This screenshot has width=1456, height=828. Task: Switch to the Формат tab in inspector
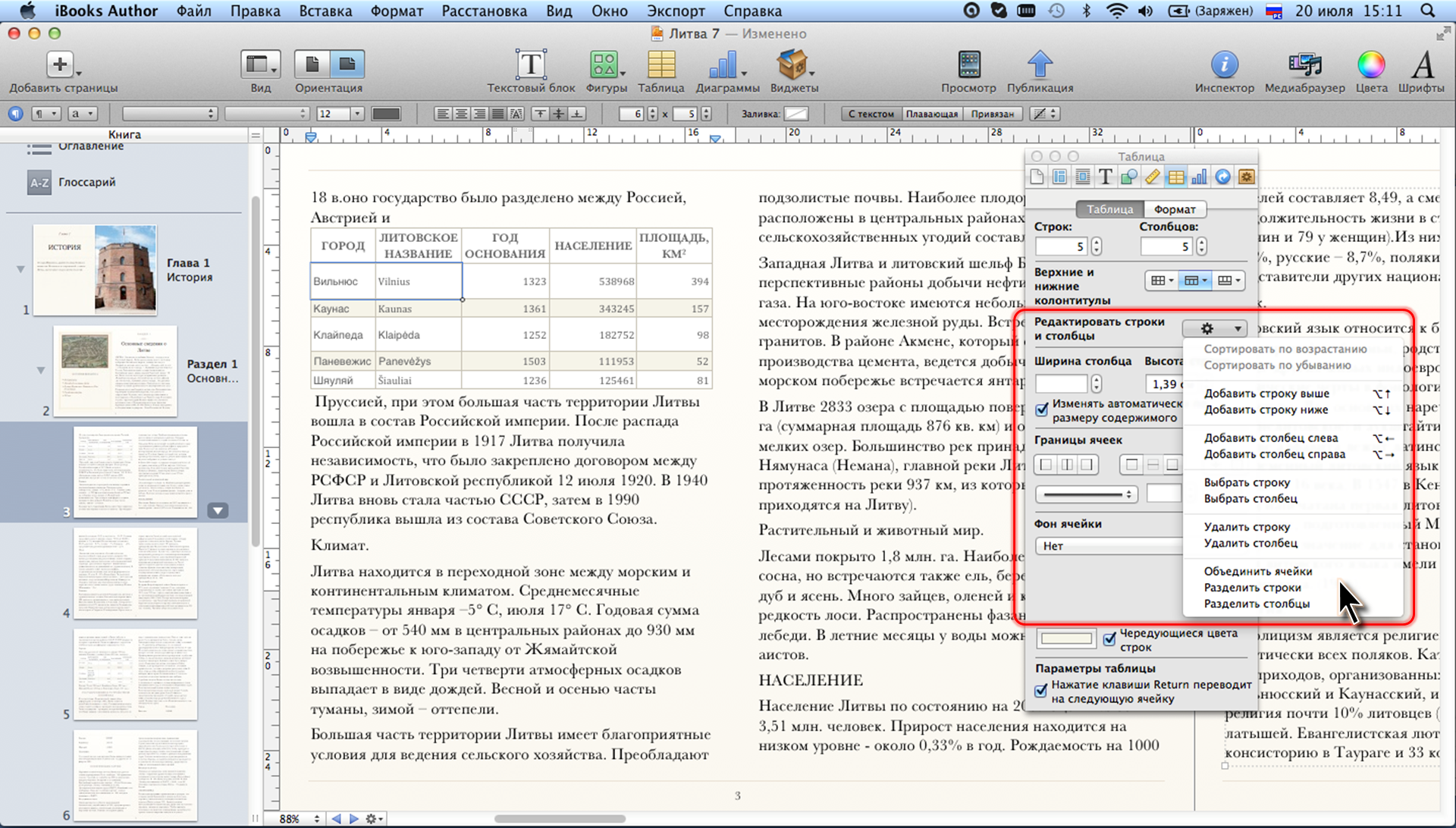1175,209
